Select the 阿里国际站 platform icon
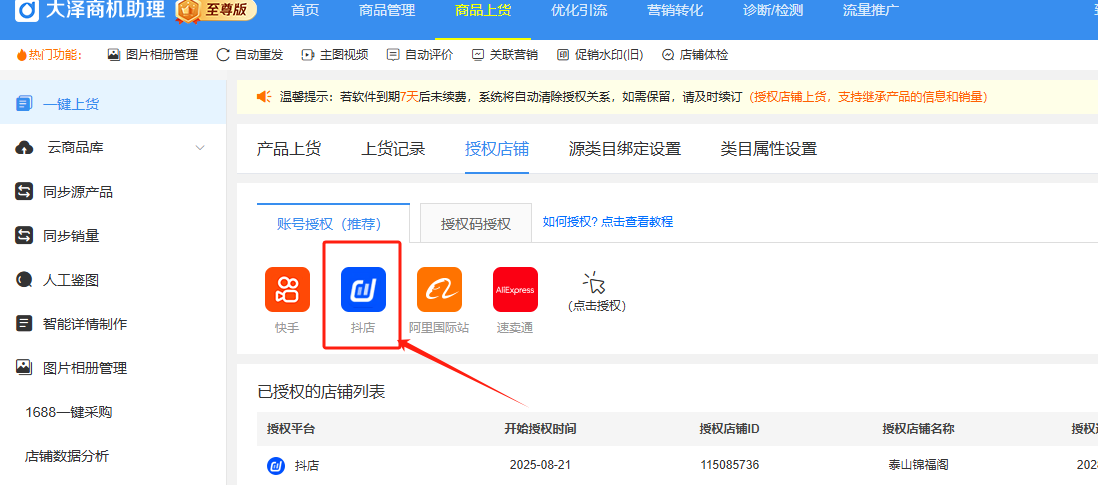 tap(439, 290)
